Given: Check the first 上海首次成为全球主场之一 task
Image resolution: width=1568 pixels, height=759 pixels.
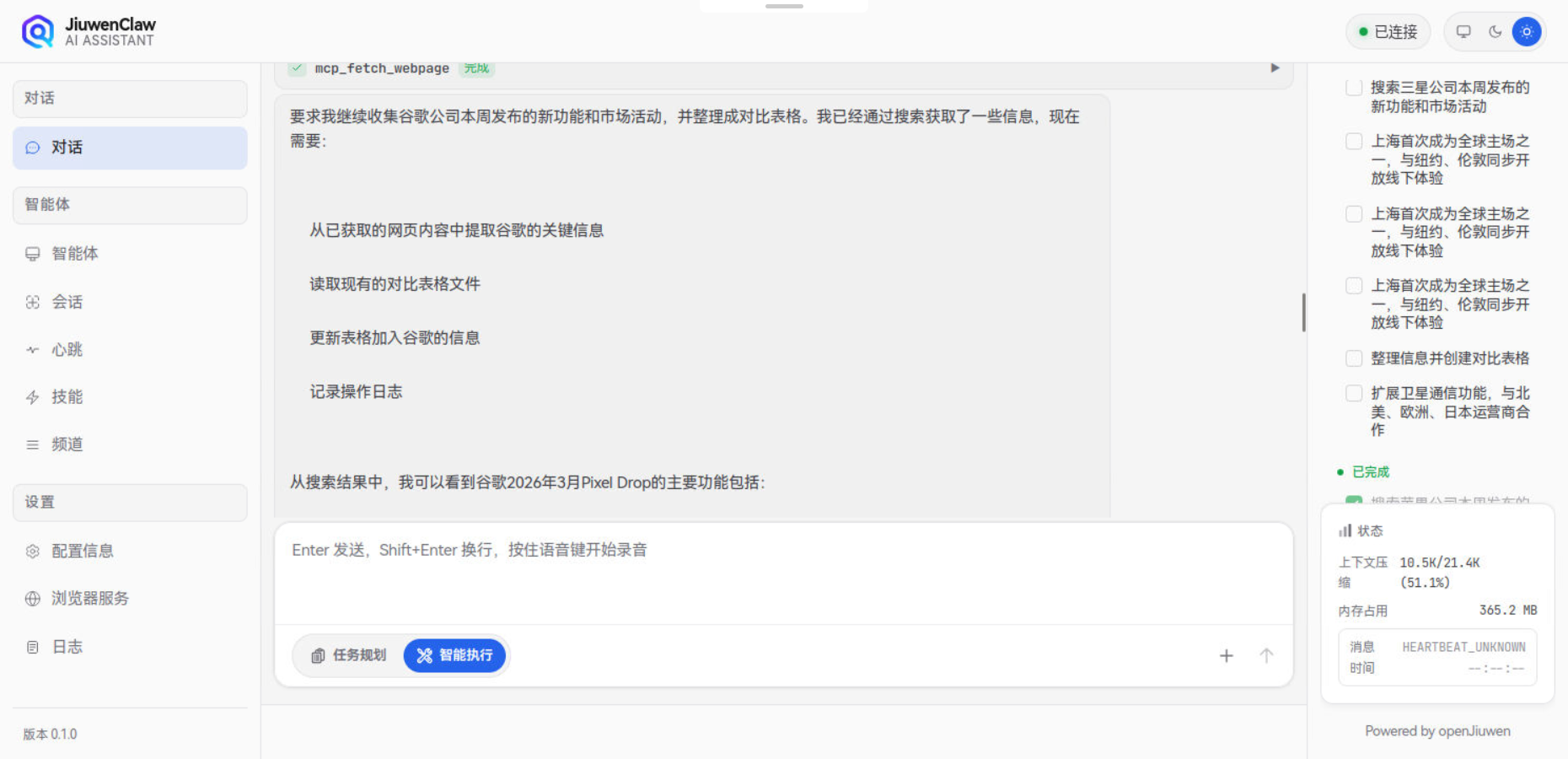Looking at the screenshot, I should (x=1354, y=142).
